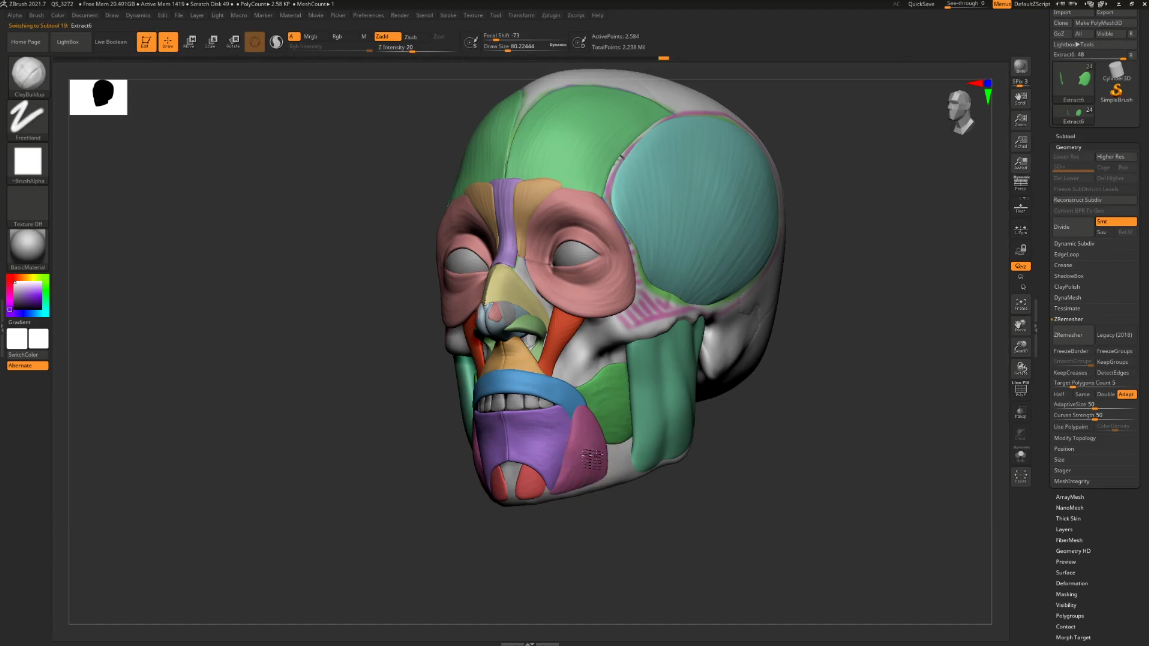This screenshot has width=1149, height=646.
Task: Open the Texture menu
Action: tap(473, 15)
